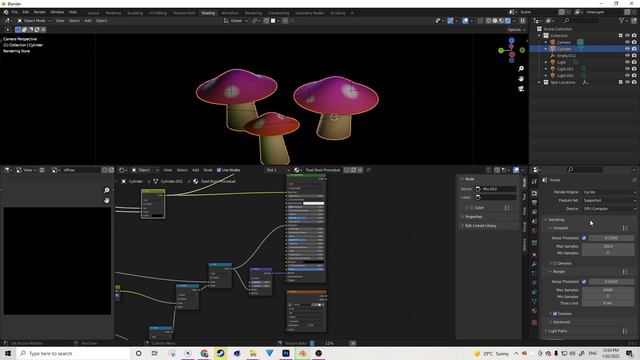Open Blender icon in the taskbar

click(302, 353)
